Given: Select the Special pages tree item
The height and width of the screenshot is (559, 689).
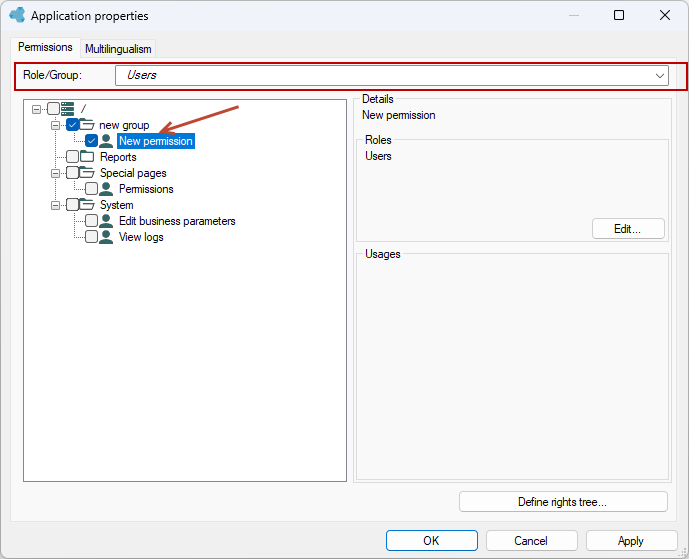Looking at the screenshot, I should coord(133,173).
